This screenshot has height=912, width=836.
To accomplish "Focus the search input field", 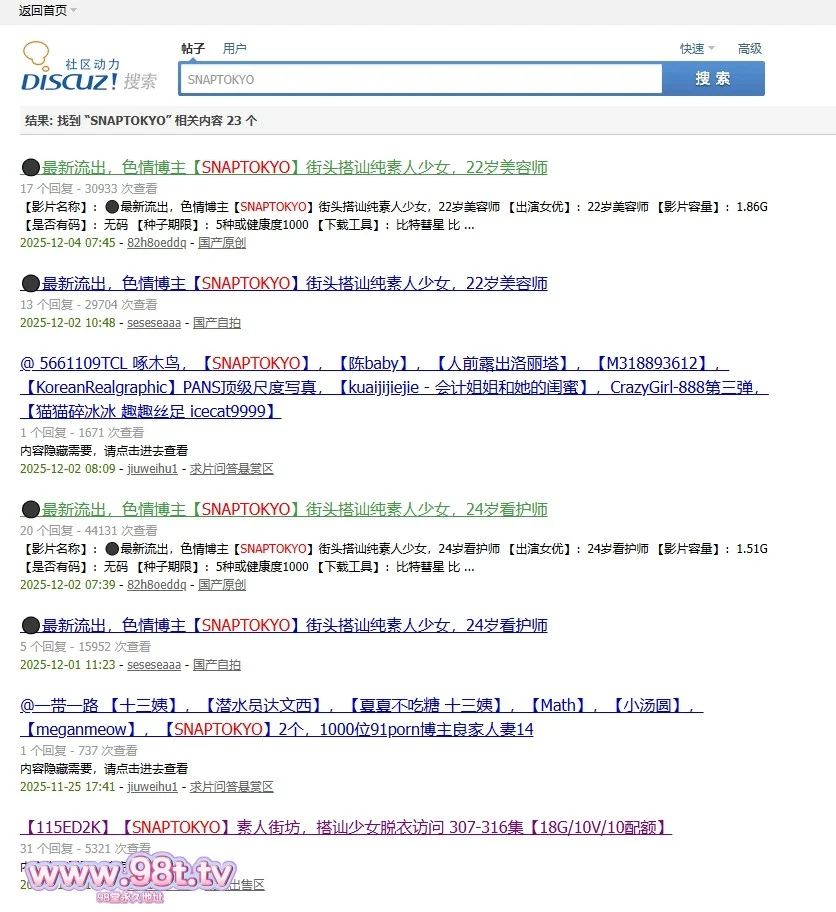I will point(420,79).
